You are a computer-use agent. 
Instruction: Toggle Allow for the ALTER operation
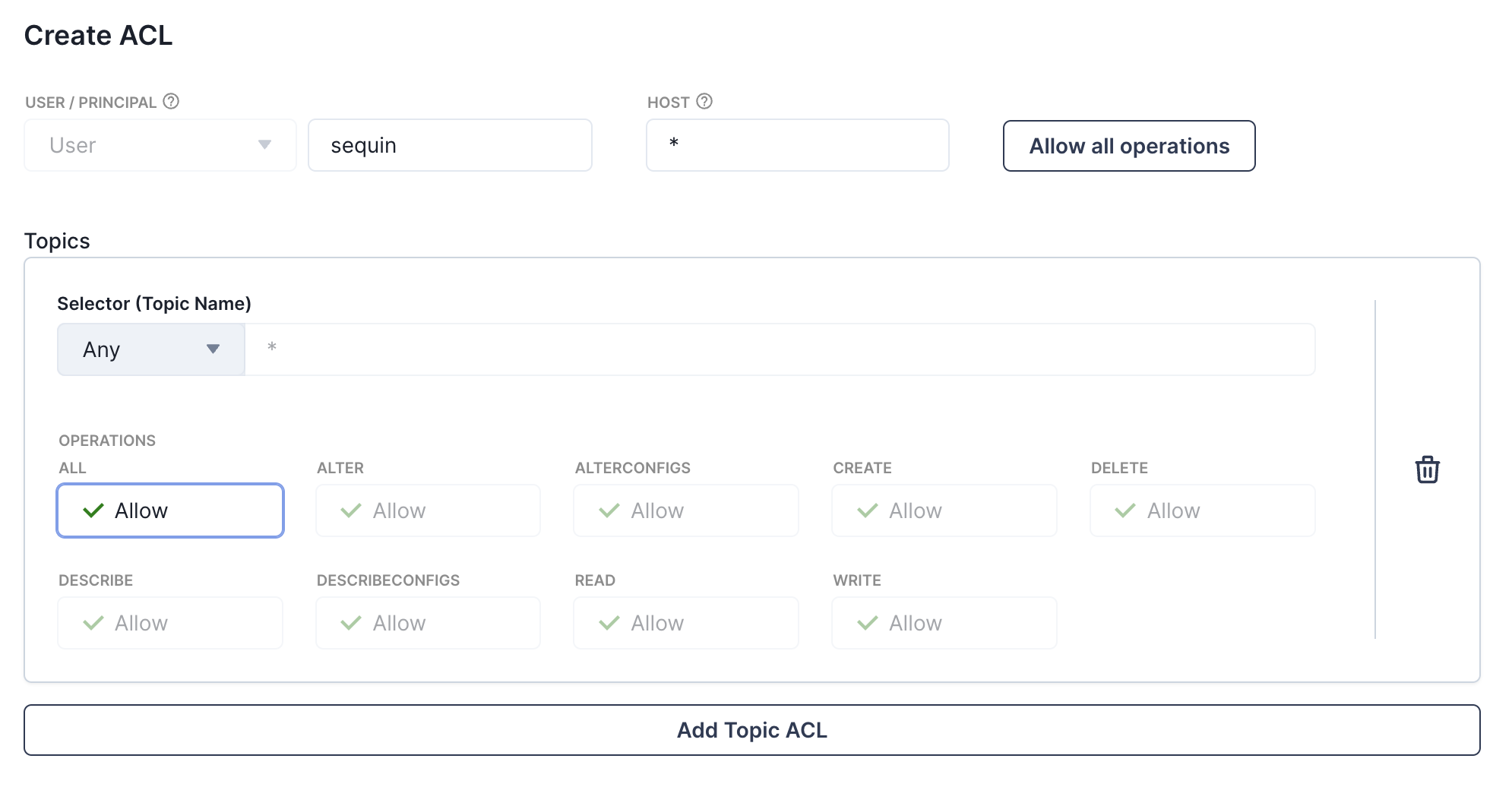tap(428, 510)
